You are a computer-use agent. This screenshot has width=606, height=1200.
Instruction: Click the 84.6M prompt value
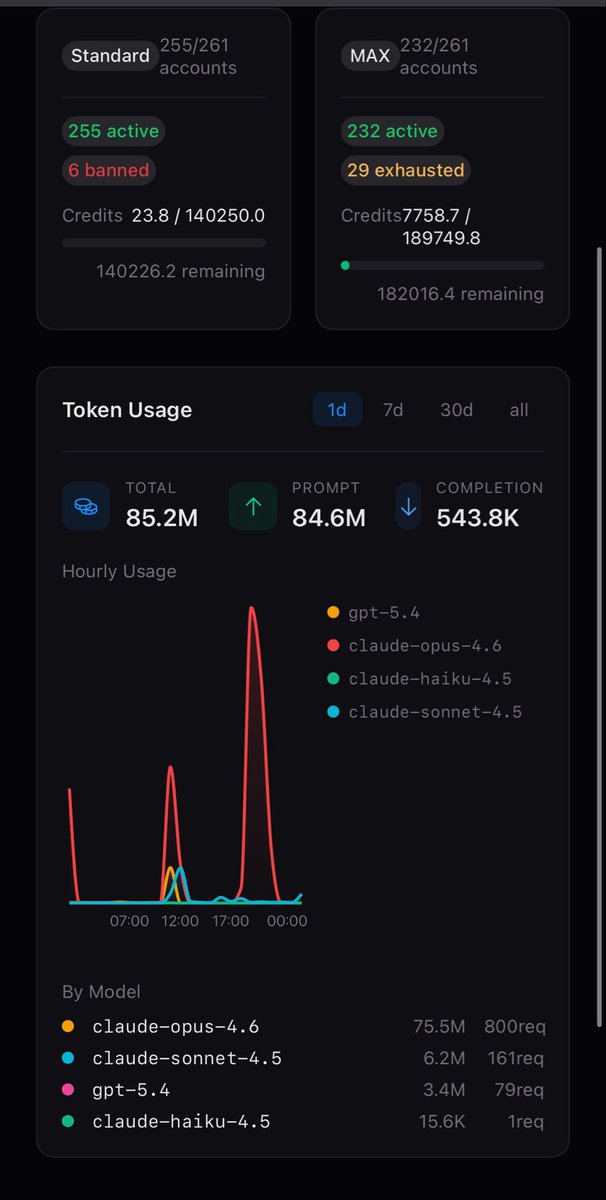point(329,517)
